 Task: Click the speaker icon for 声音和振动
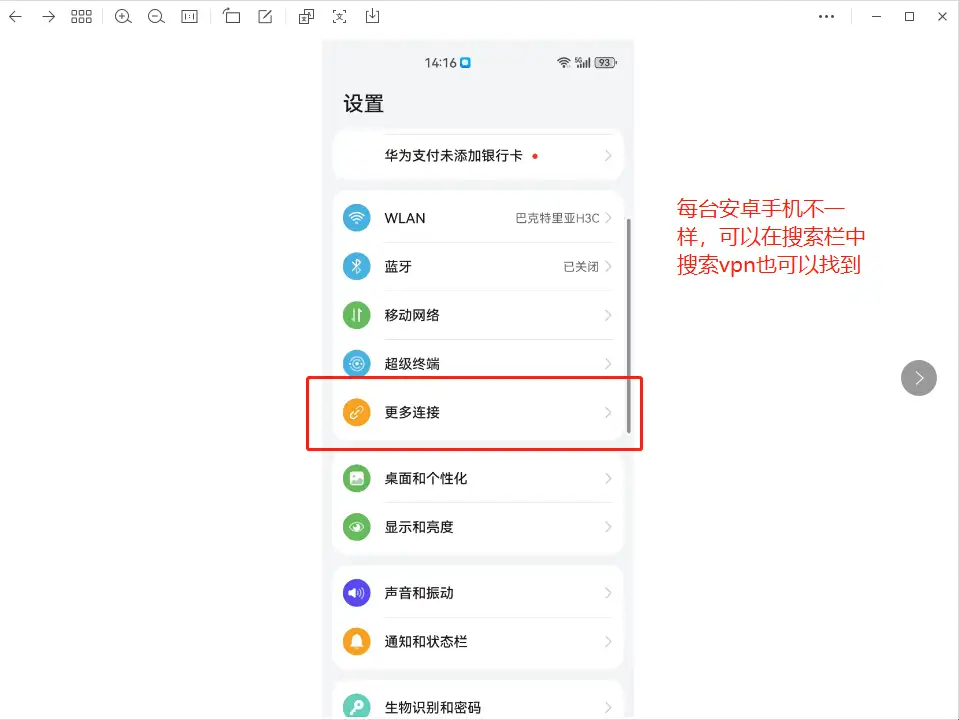[357, 593]
